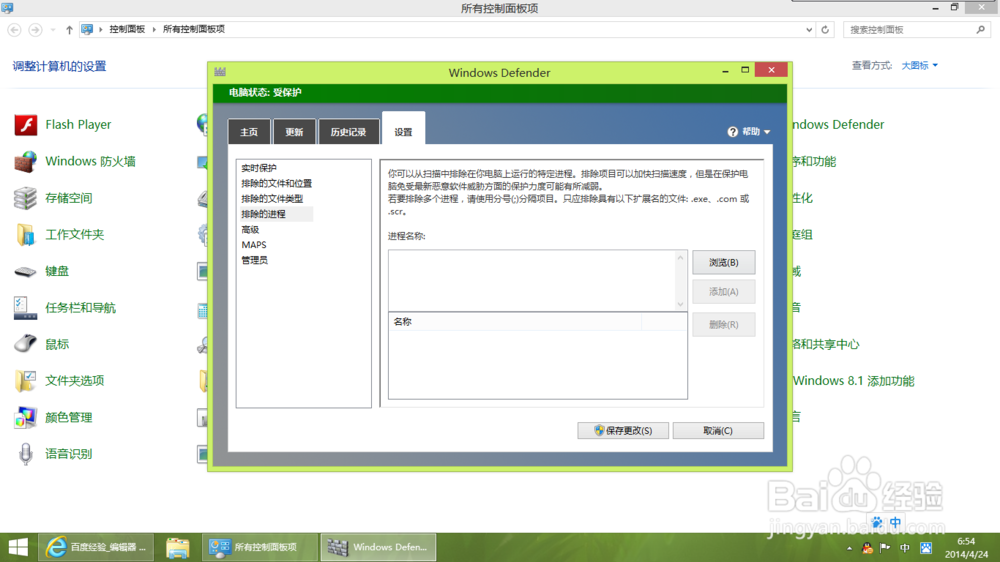Click the Action Center flag tray icon
This screenshot has width=1000, height=562.
point(885,548)
